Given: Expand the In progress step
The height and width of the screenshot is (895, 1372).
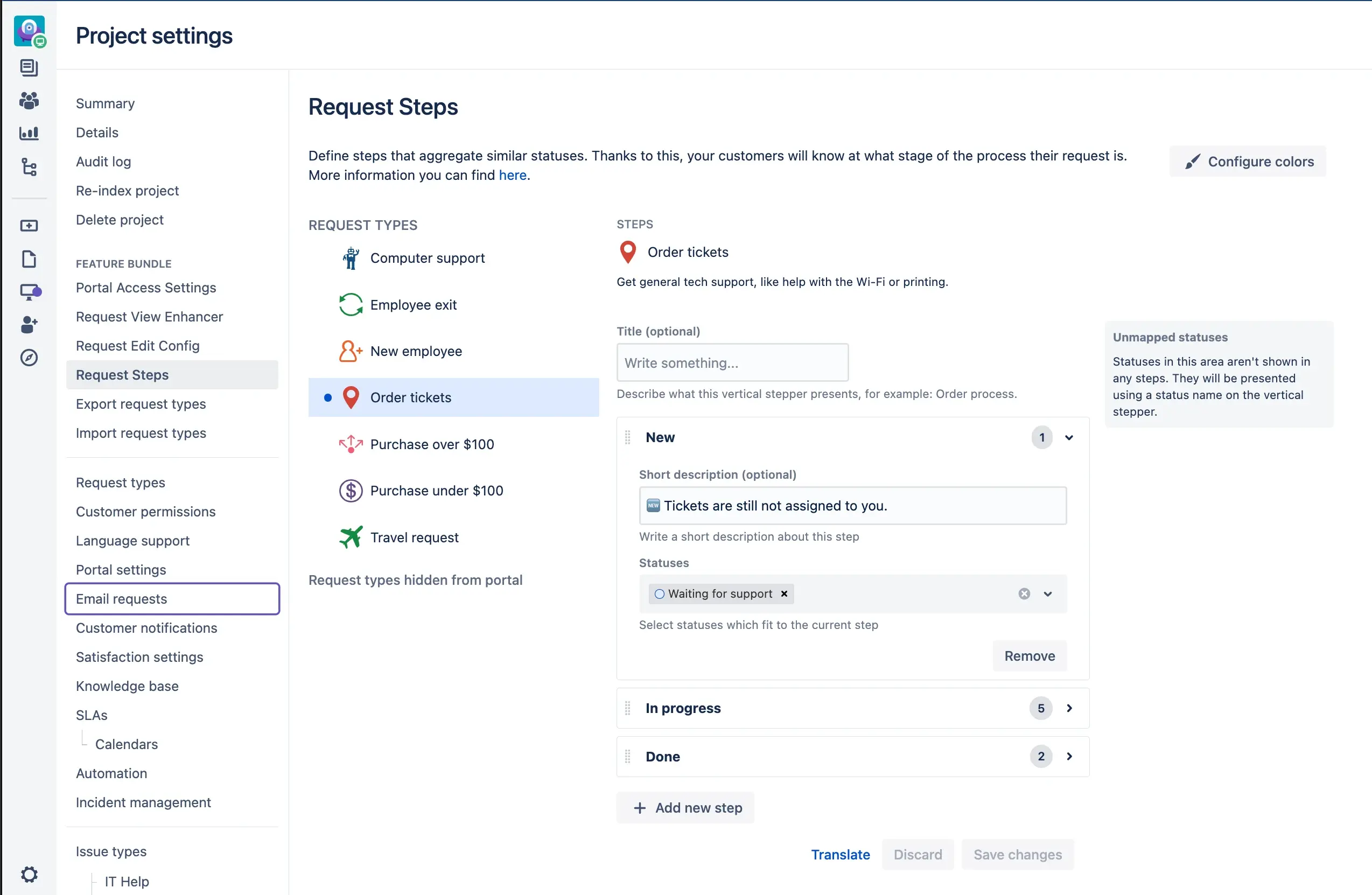Looking at the screenshot, I should (1069, 708).
